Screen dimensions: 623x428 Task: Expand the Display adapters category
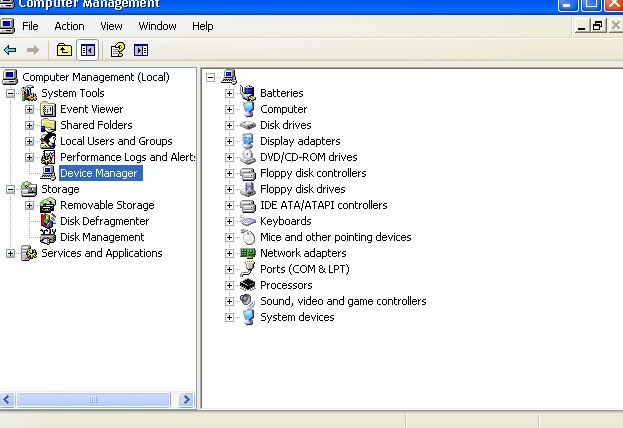pos(229,141)
